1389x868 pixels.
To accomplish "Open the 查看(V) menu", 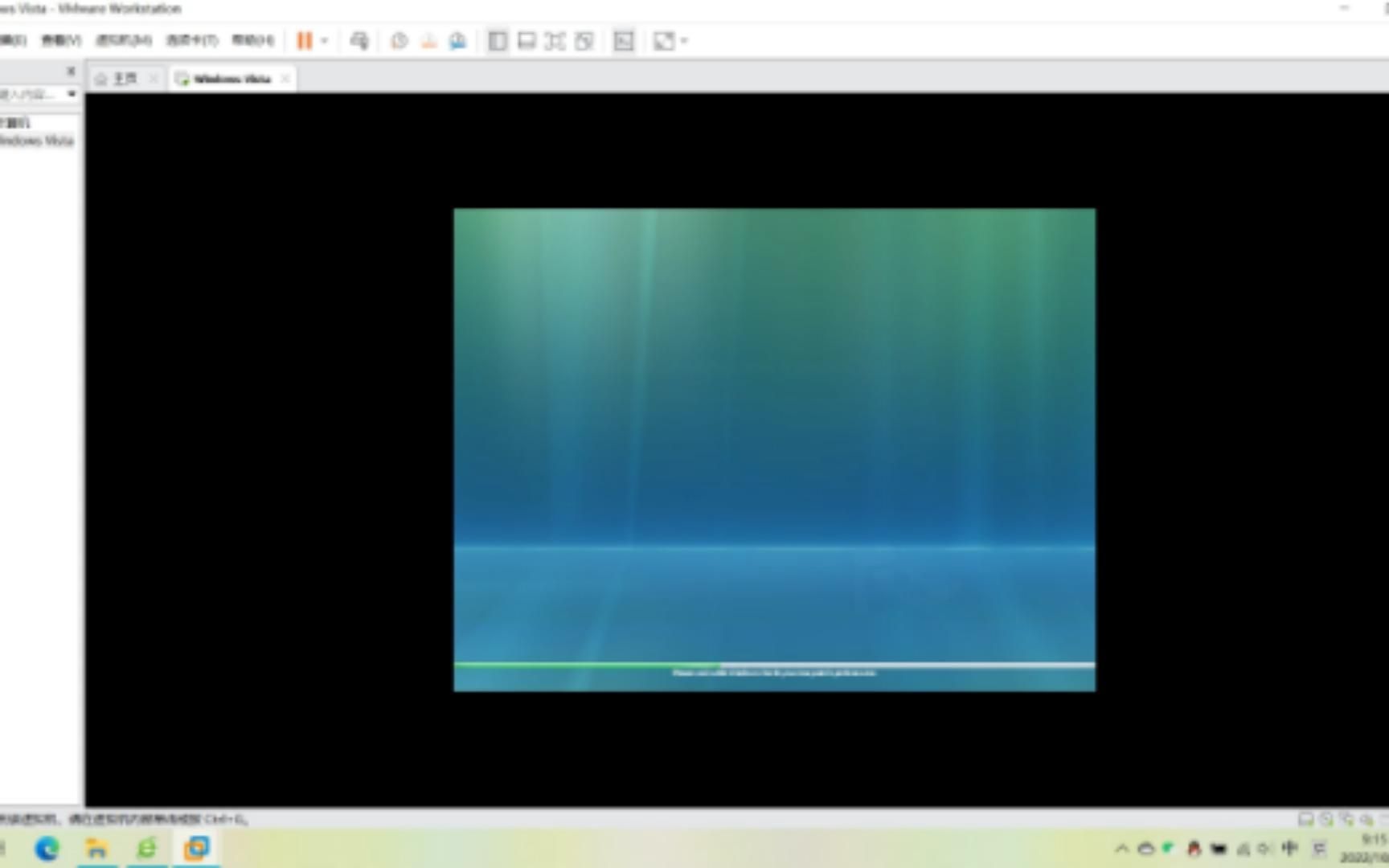I will (x=61, y=40).
